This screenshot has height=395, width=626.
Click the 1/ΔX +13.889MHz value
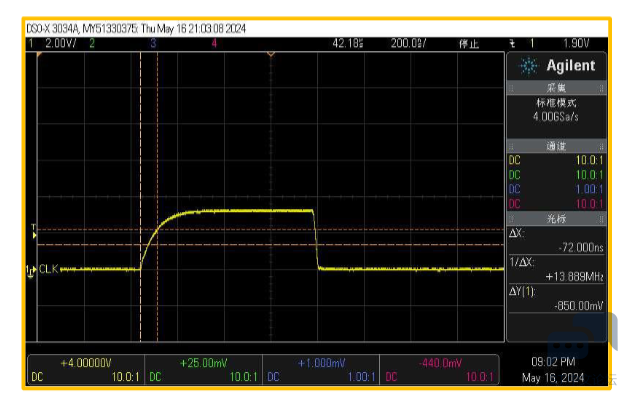574,276
